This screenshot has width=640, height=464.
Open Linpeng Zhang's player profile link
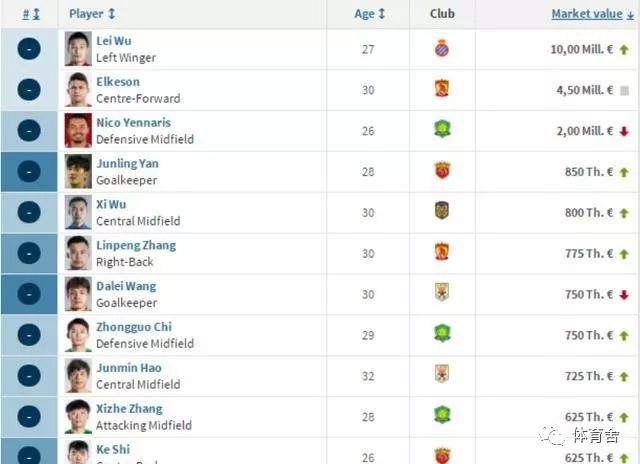click(136, 245)
